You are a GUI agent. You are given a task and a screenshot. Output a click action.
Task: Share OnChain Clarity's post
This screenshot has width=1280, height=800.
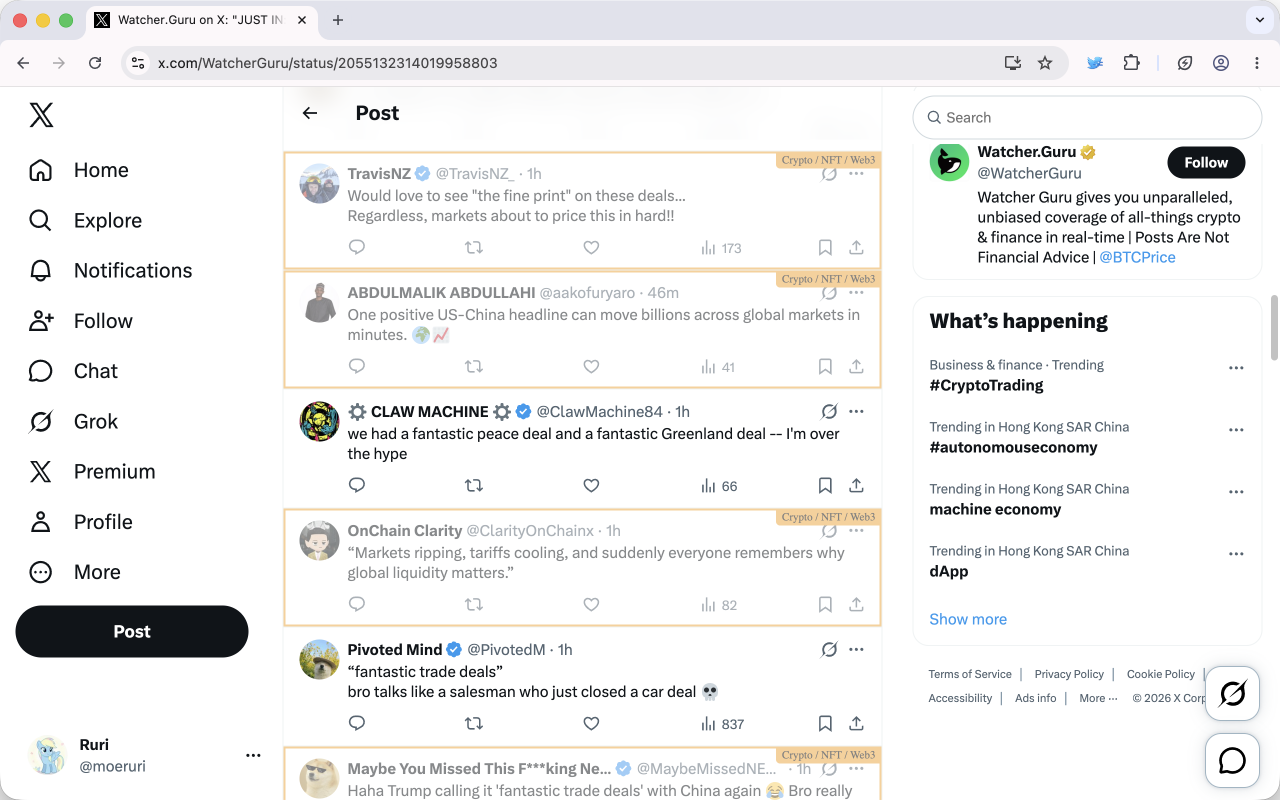pos(856,605)
